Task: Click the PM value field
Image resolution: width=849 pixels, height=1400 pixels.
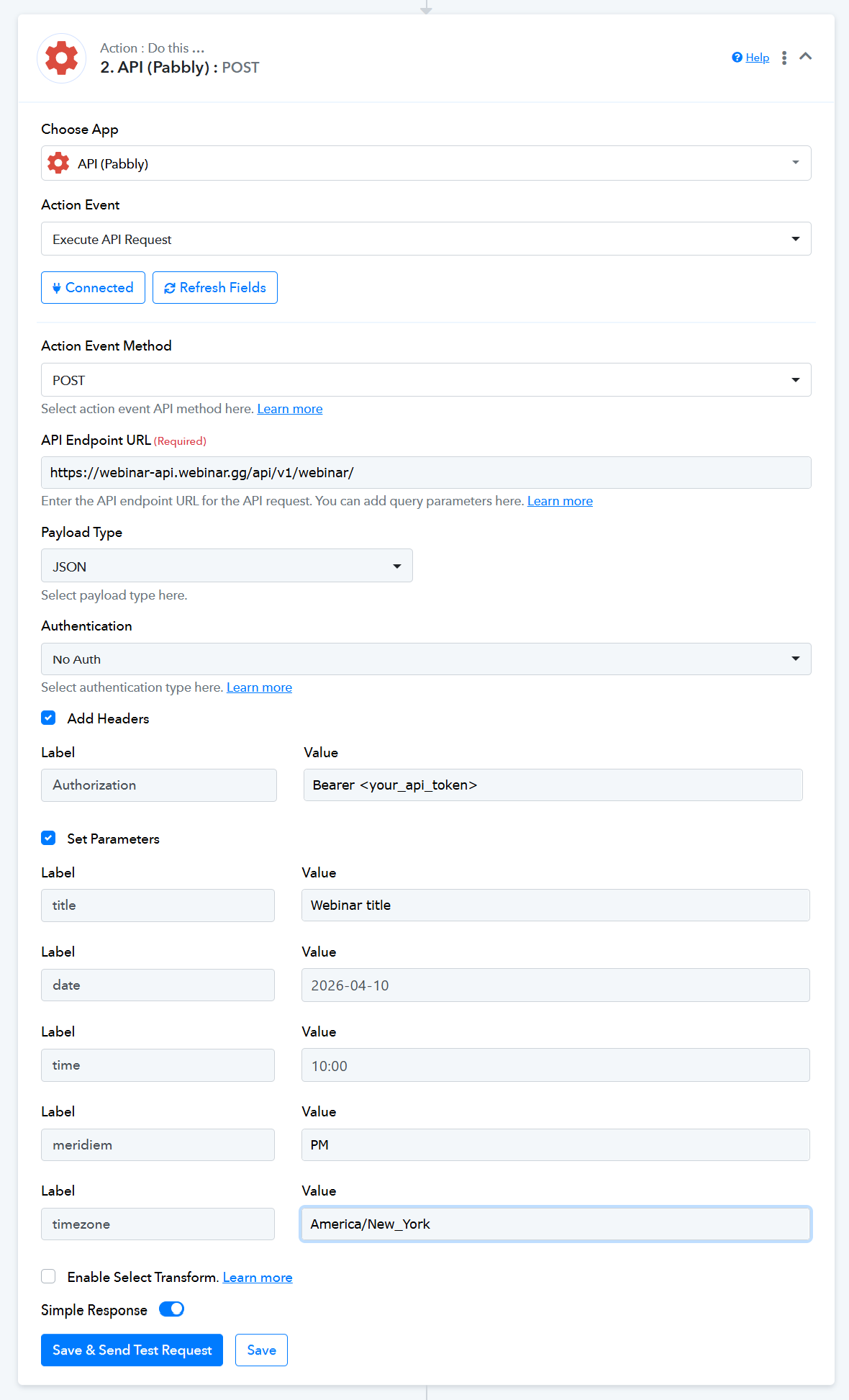Action: pyautogui.click(x=555, y=1145)
